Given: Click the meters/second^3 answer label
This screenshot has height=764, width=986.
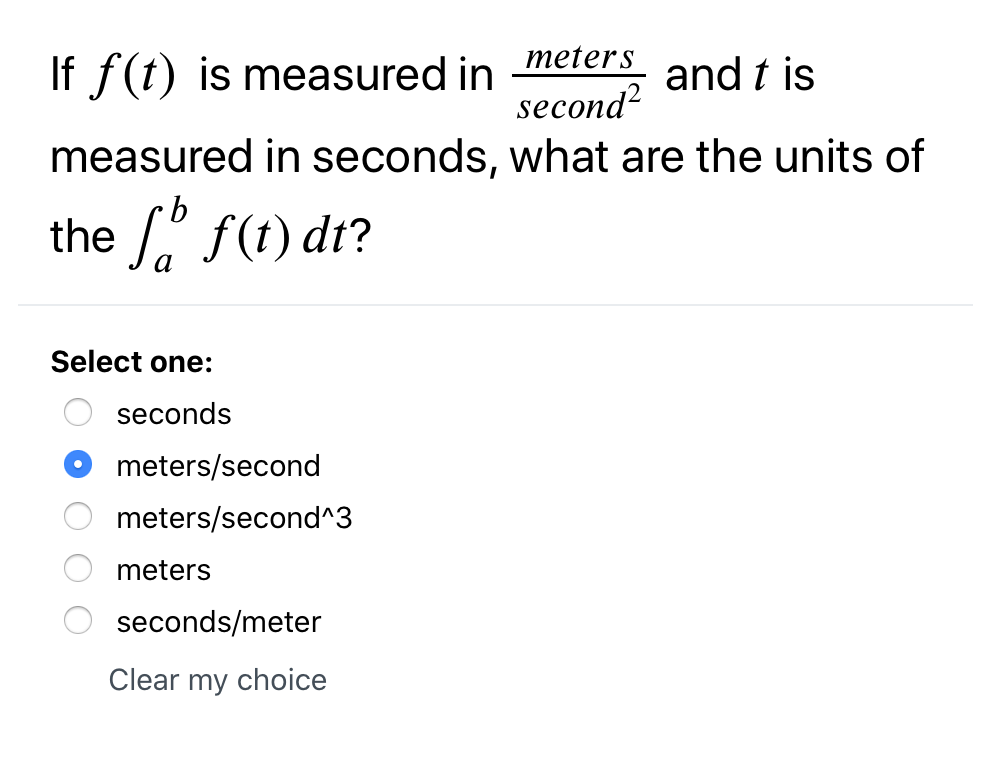Looking at the screenshot, I should 233,517.
